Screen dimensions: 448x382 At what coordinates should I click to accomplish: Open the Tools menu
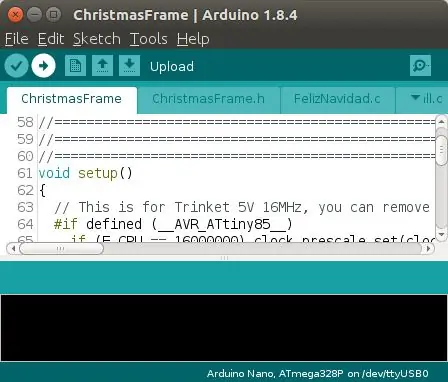148,39
